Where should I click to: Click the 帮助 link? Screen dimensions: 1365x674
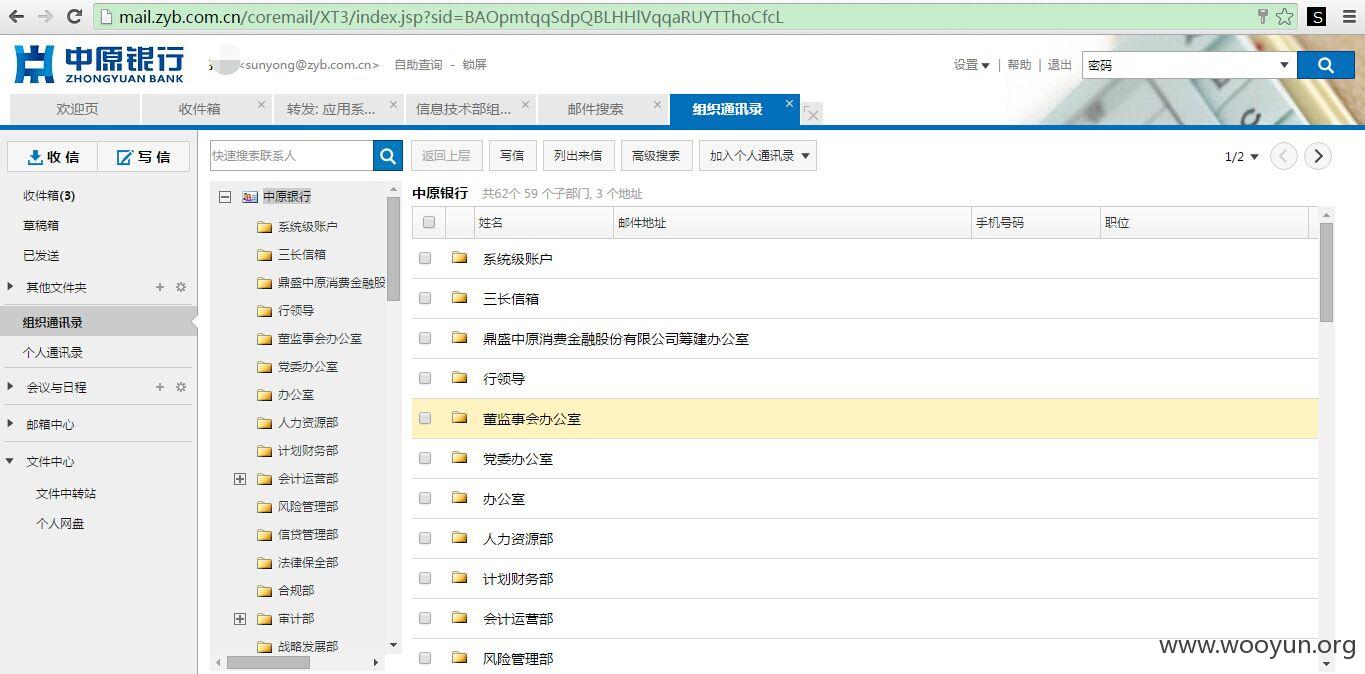1019,65
